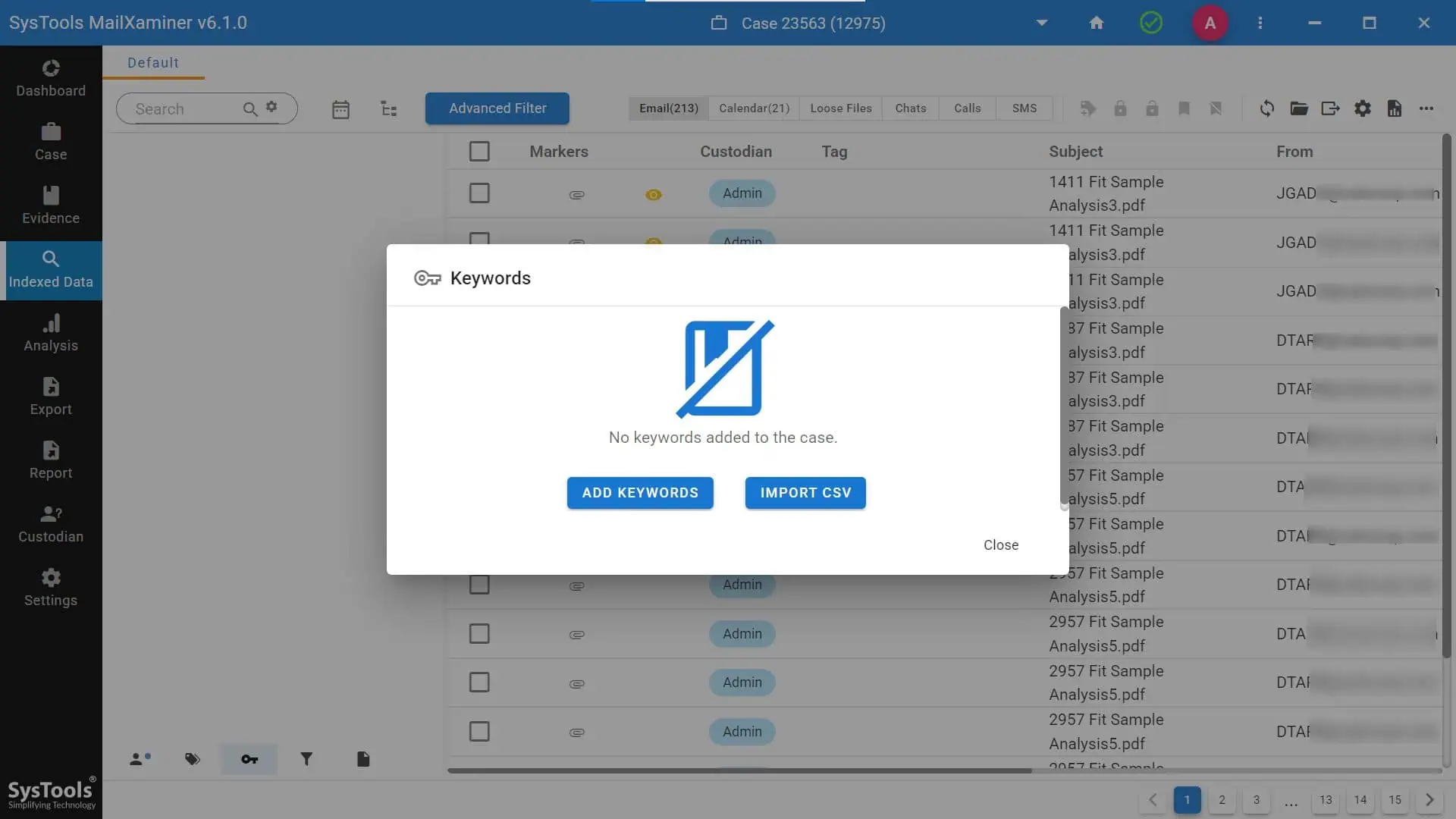Open the calendar date filter icon
Screen dimensions: 1456x819
point(340,109)
